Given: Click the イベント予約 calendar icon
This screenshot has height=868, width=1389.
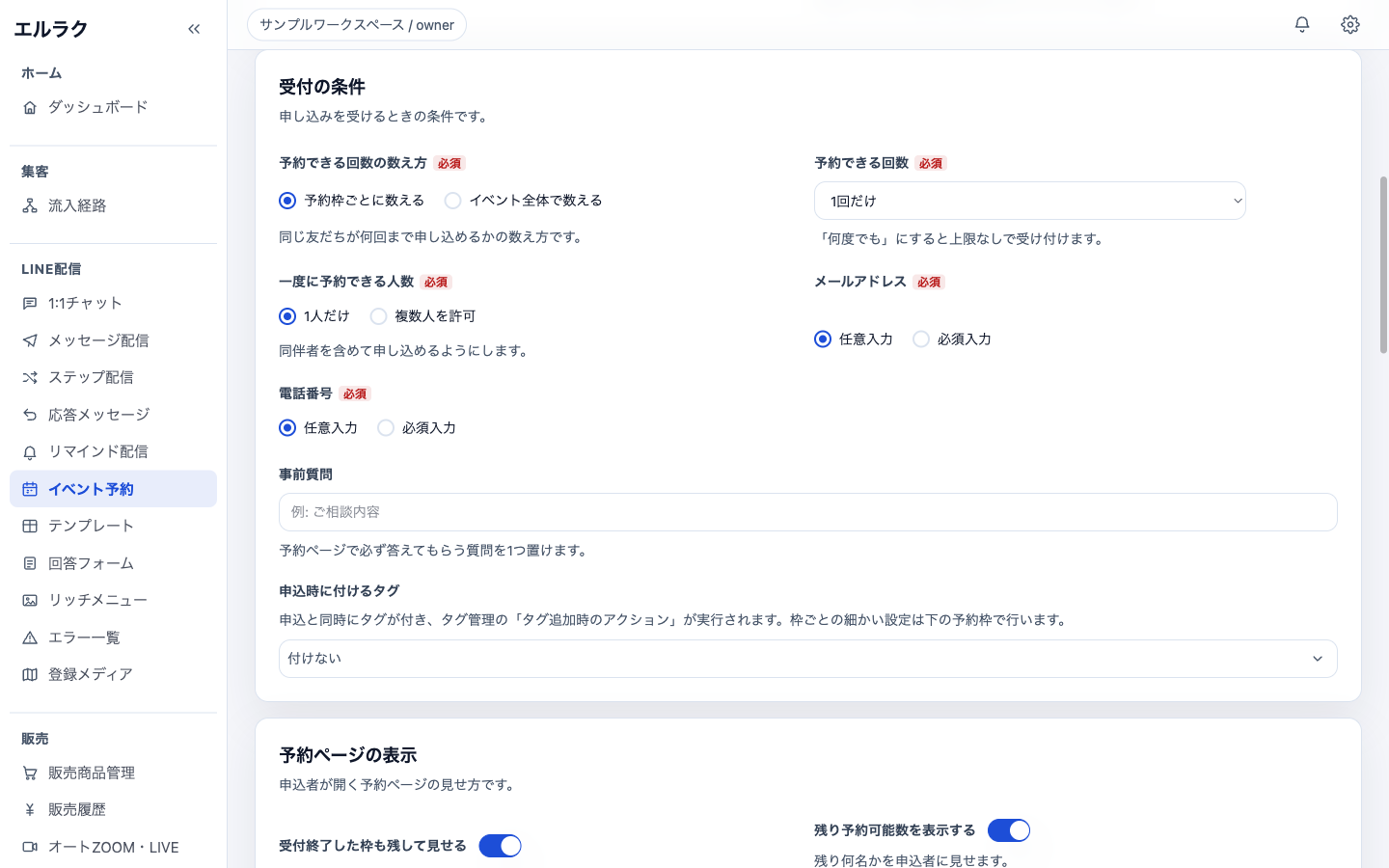Looking at the screenshot, I should click(x=30, y=489).
